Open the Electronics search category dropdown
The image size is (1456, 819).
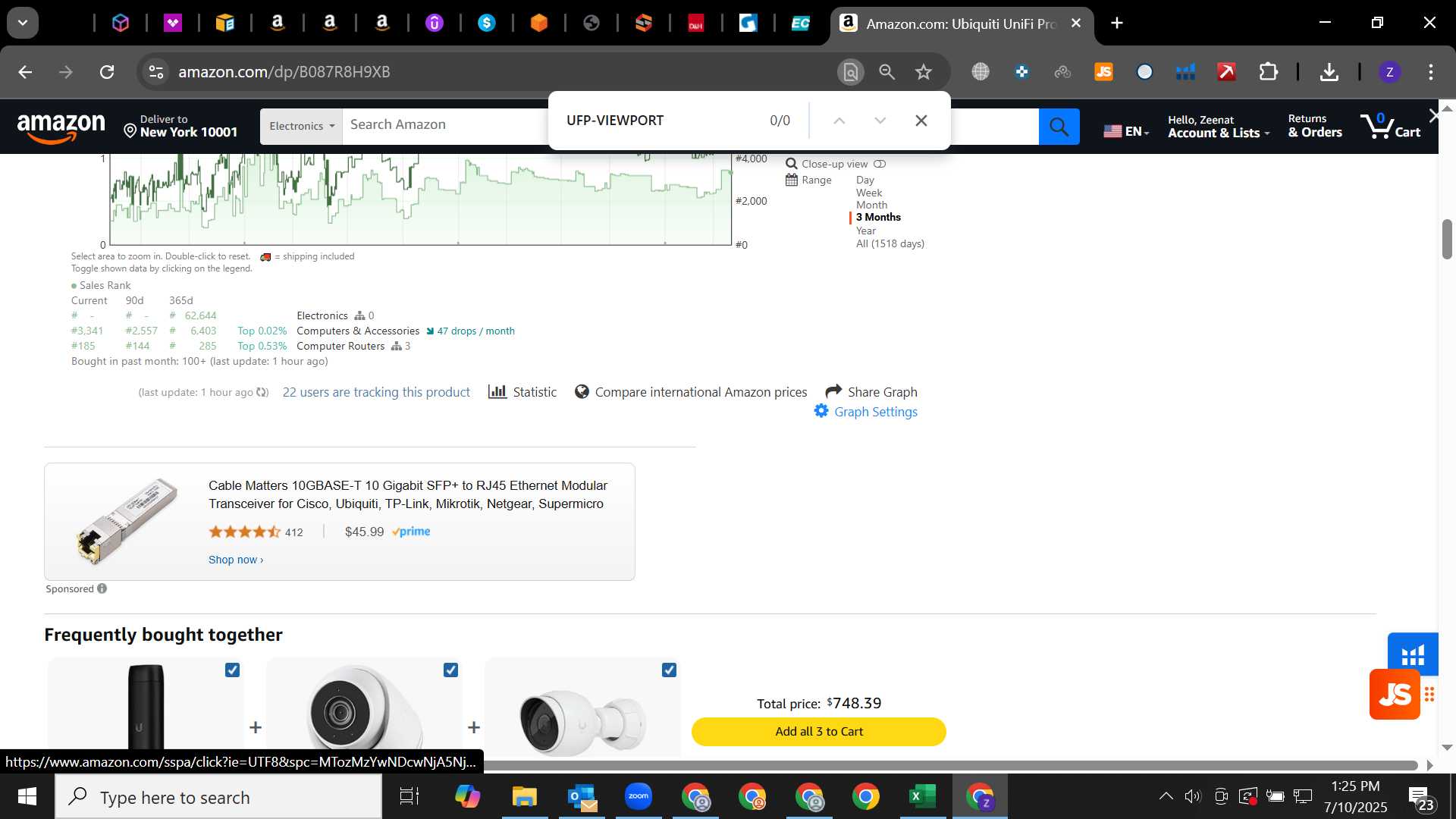click(x=301, y=126)
